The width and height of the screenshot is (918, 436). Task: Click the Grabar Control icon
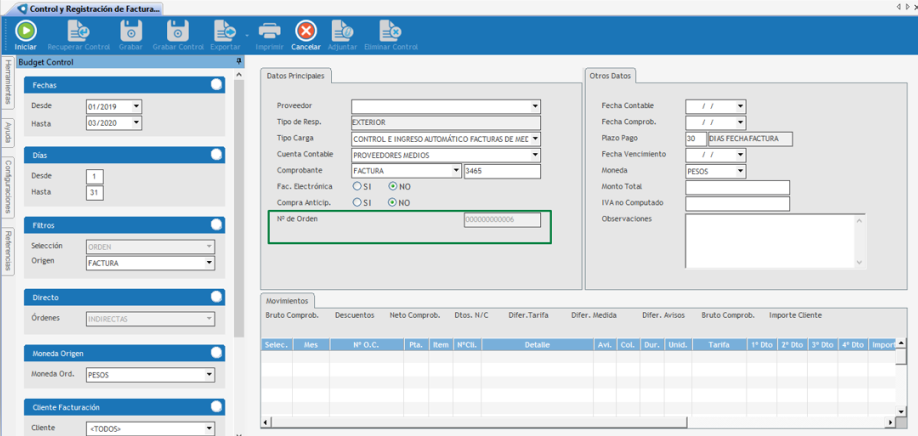(x=177, y=31)
